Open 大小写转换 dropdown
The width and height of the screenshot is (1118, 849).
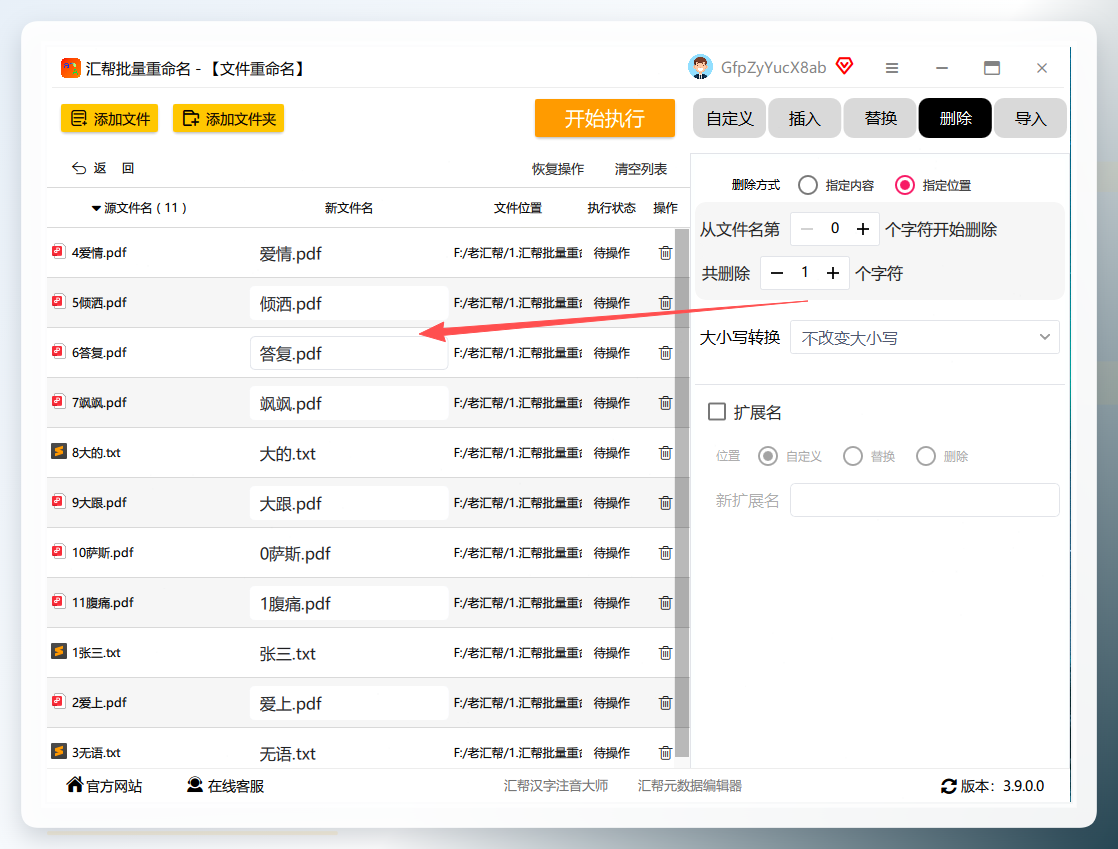point(925,338)
